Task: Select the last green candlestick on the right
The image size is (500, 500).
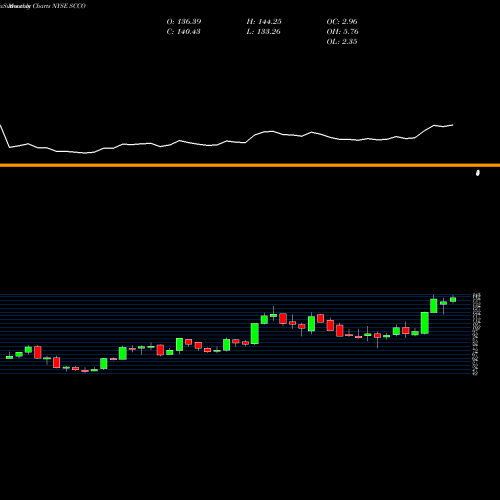Action: coord(453,299)
